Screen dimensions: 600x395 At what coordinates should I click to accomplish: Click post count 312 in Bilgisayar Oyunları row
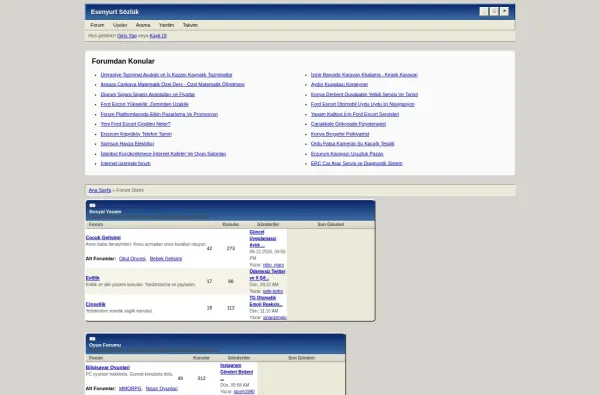202,378
